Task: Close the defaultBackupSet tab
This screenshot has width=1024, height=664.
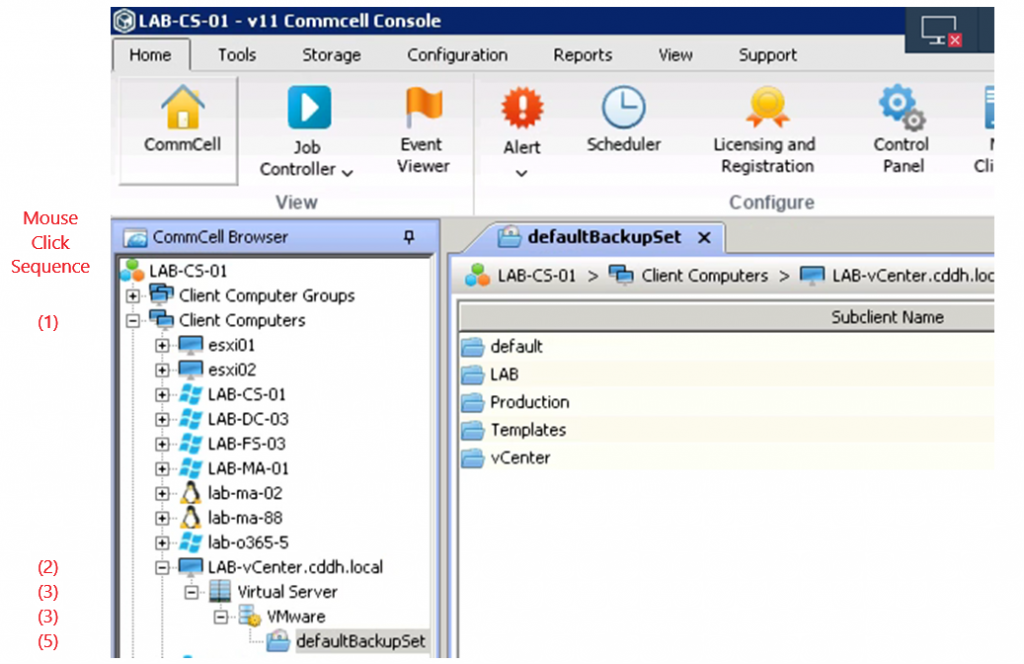Action: (x=704, y=238)
